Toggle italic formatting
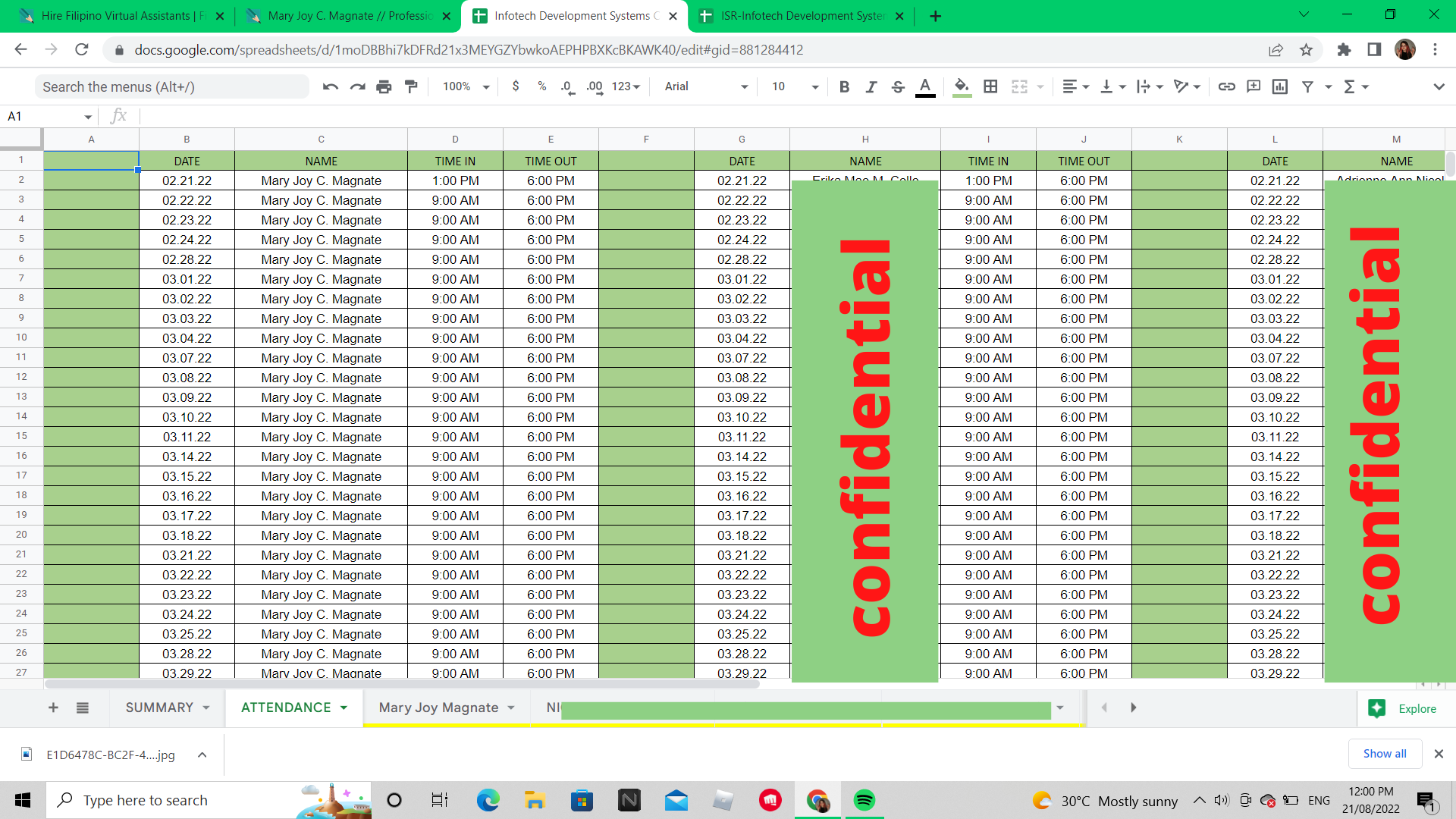This screenshot has height=819, width=1456. pos(871,86)
